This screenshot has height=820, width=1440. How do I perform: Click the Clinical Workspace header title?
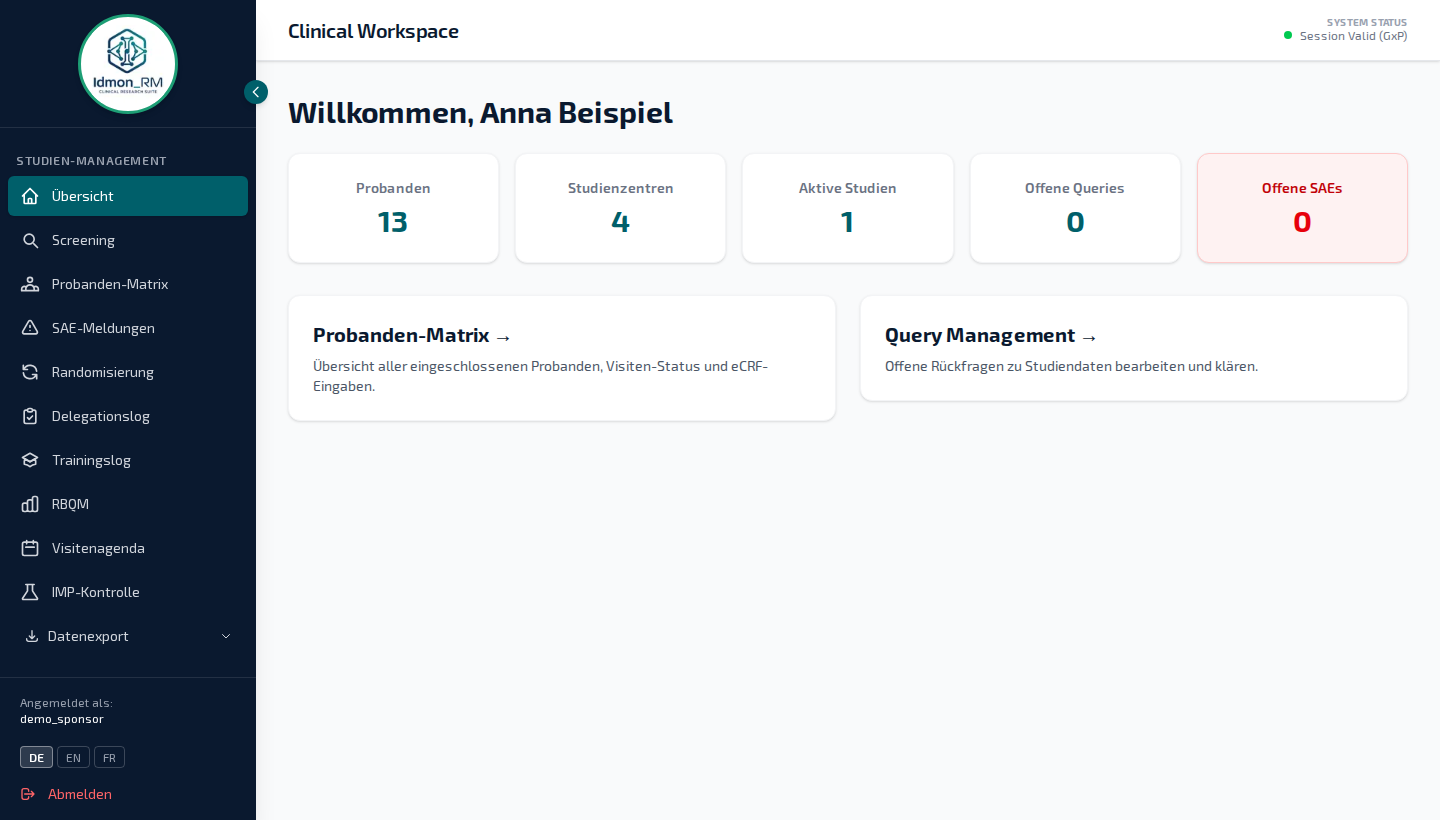373,31
